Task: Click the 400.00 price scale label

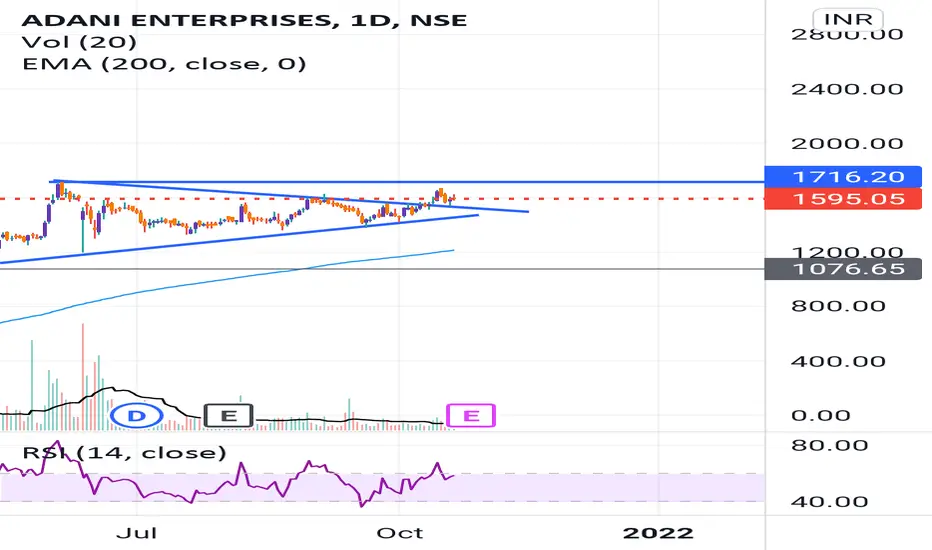Action: (838, 361)
